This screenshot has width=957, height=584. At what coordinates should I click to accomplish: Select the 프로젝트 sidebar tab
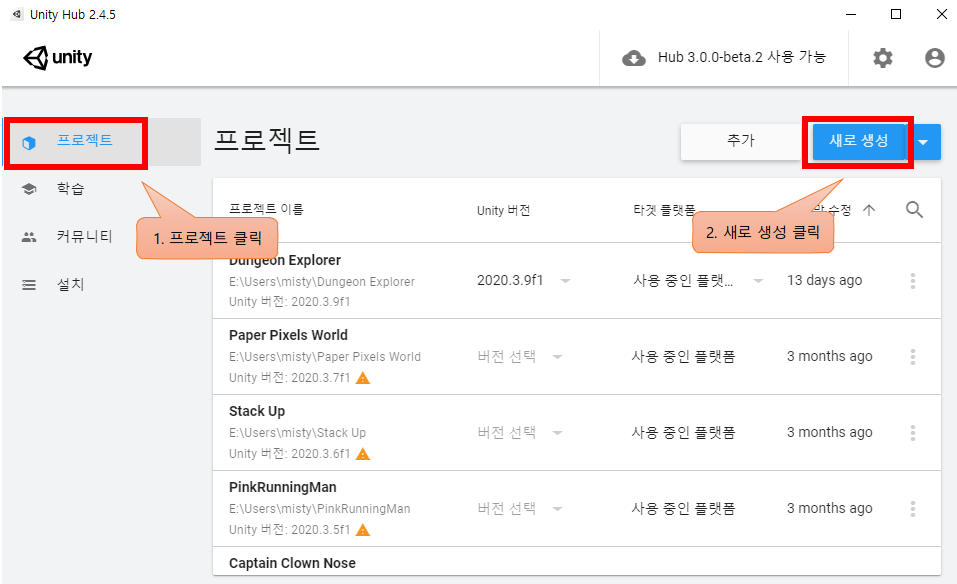tap(101, 142)
